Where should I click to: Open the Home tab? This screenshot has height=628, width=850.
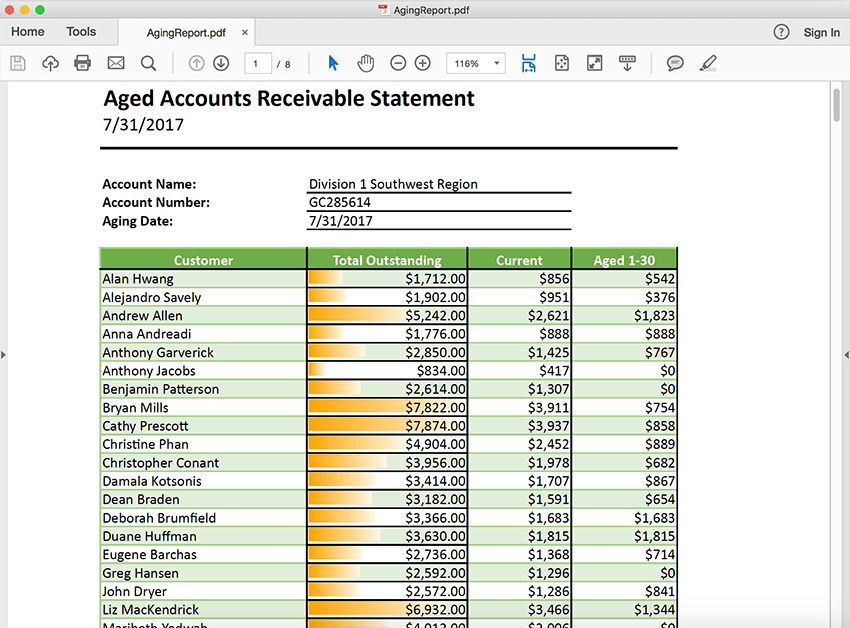coord(27,31)
